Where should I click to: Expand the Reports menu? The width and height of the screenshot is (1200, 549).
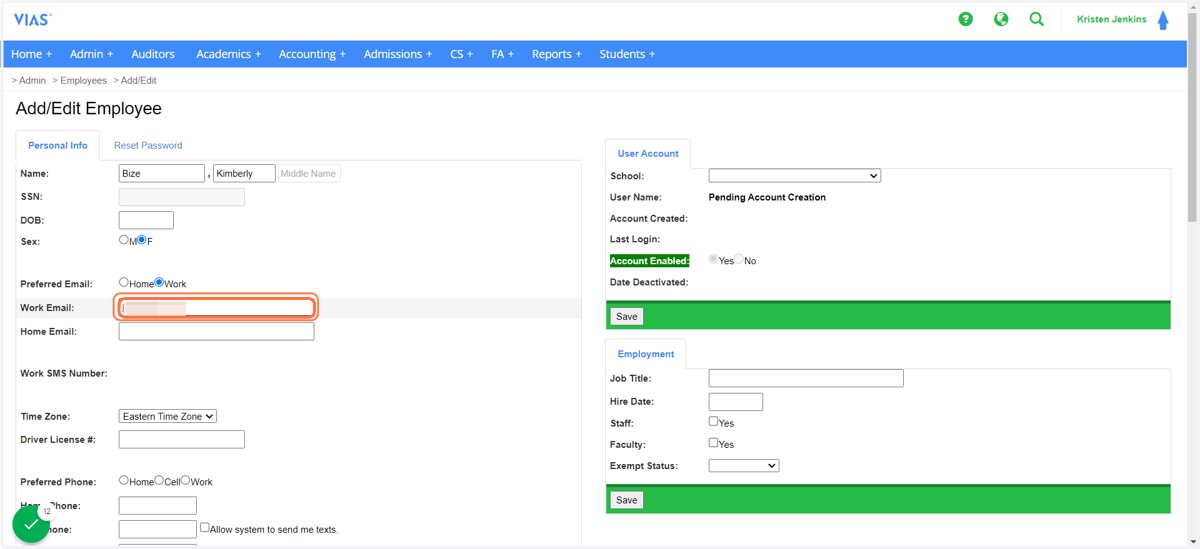tap(557, 54)
